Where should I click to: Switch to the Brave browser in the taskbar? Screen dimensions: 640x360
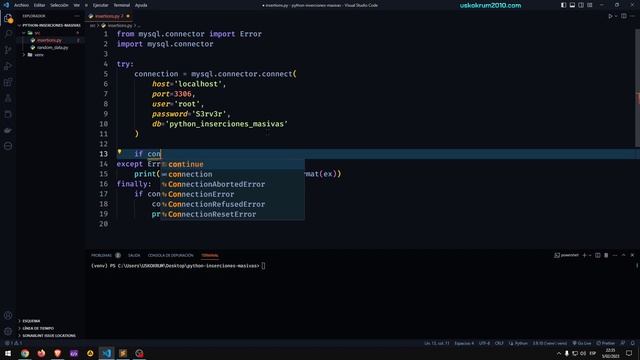pos(58,353)
